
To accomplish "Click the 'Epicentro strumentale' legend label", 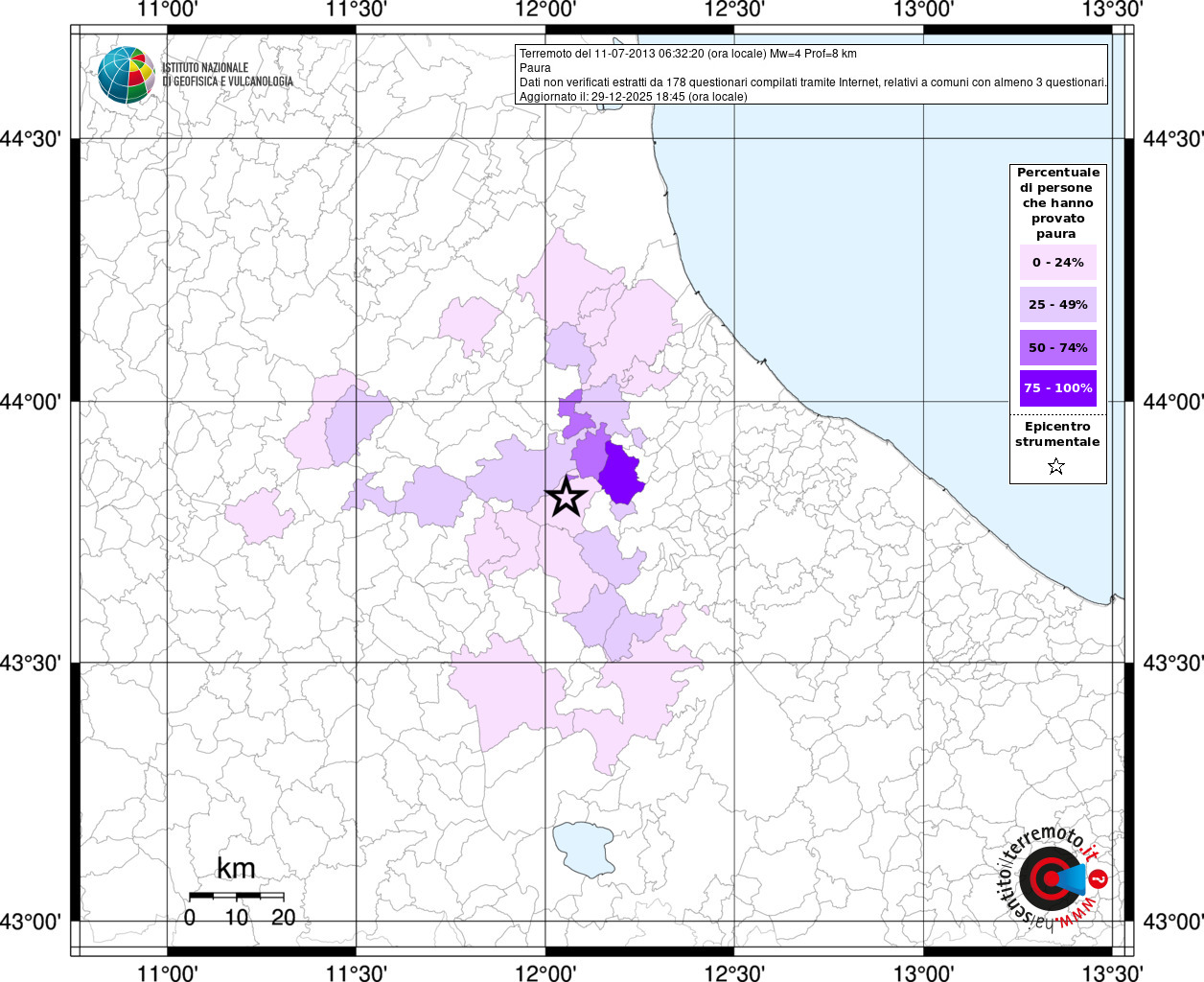I will click(1057, 434).
